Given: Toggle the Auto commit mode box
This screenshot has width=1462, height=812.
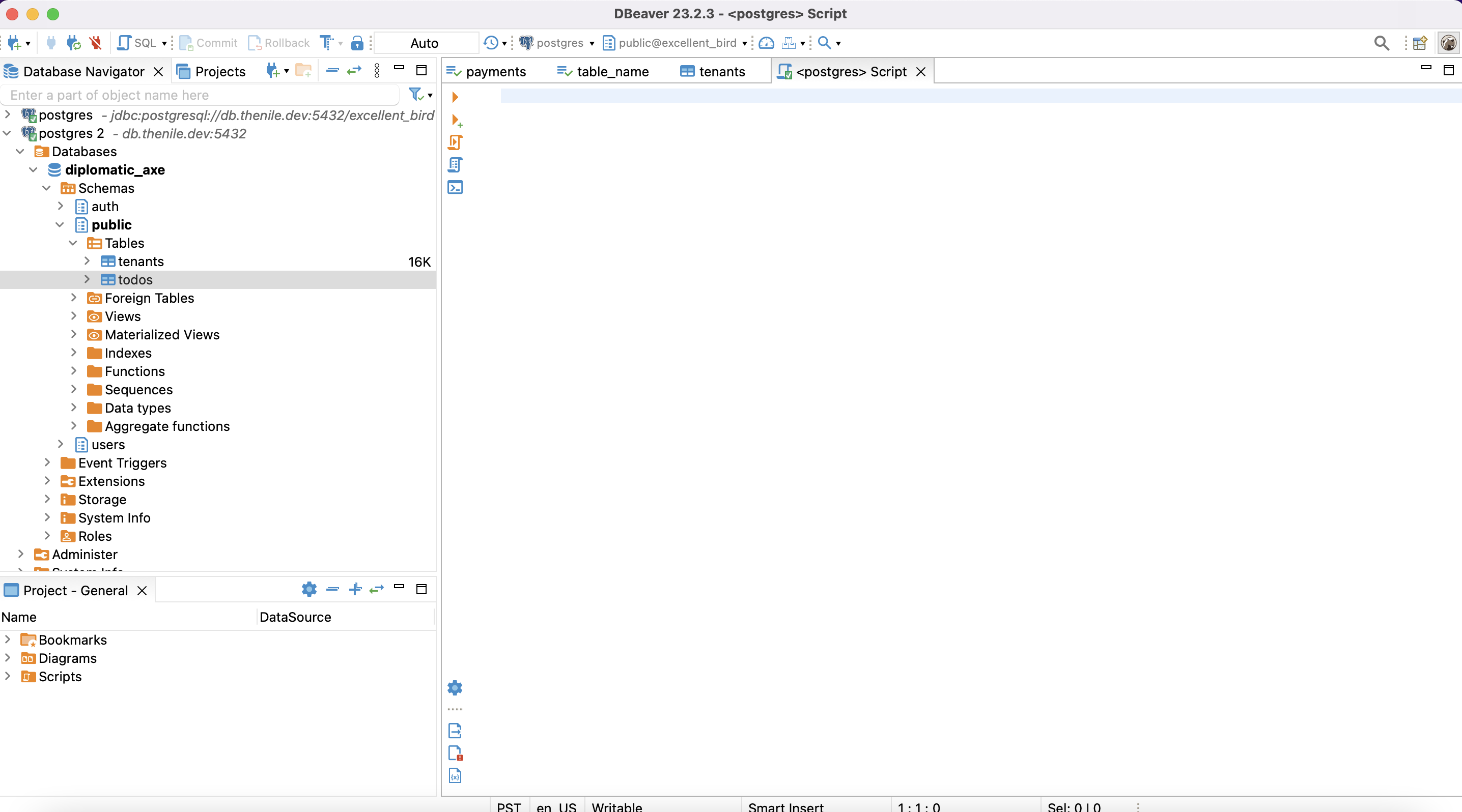Looking at the screenshot, I should click(x=424, y=43).
